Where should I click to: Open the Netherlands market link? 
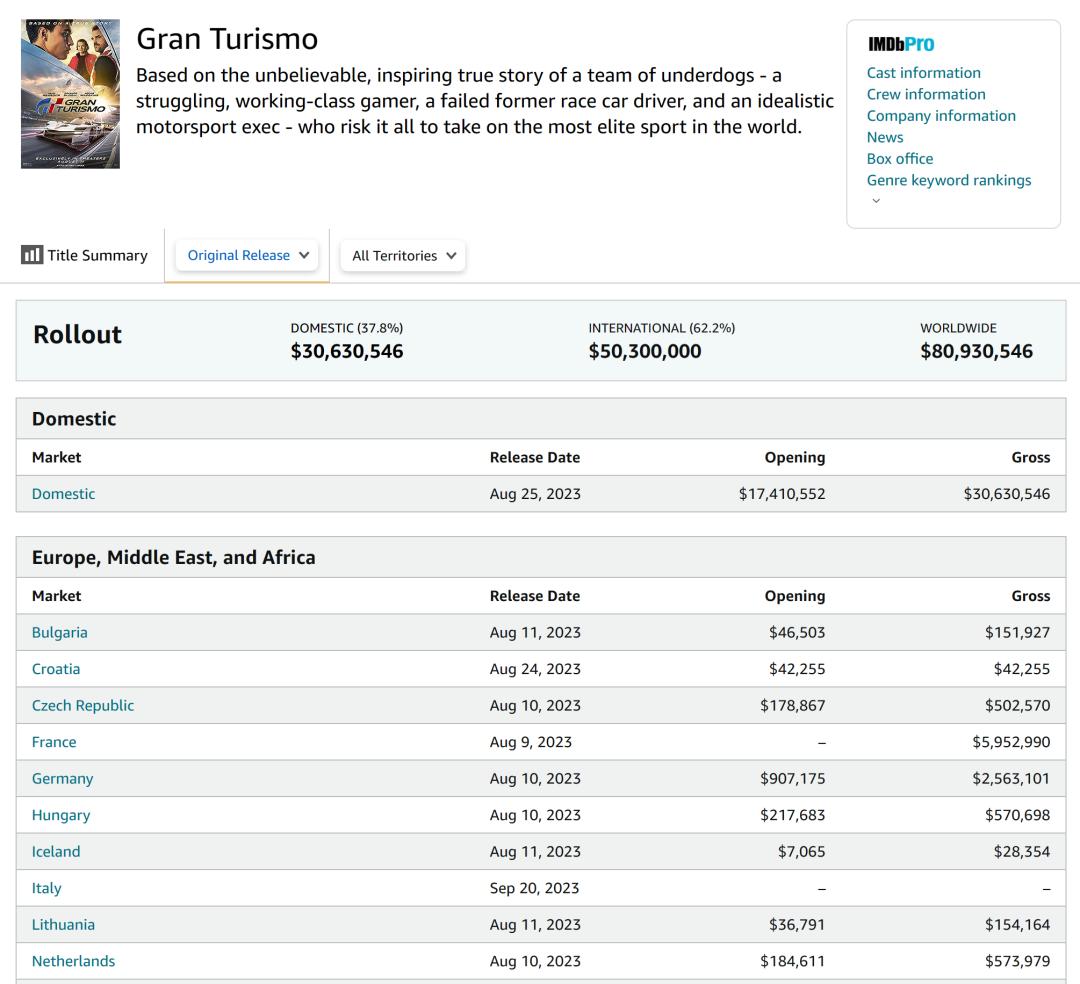(73, 961)
